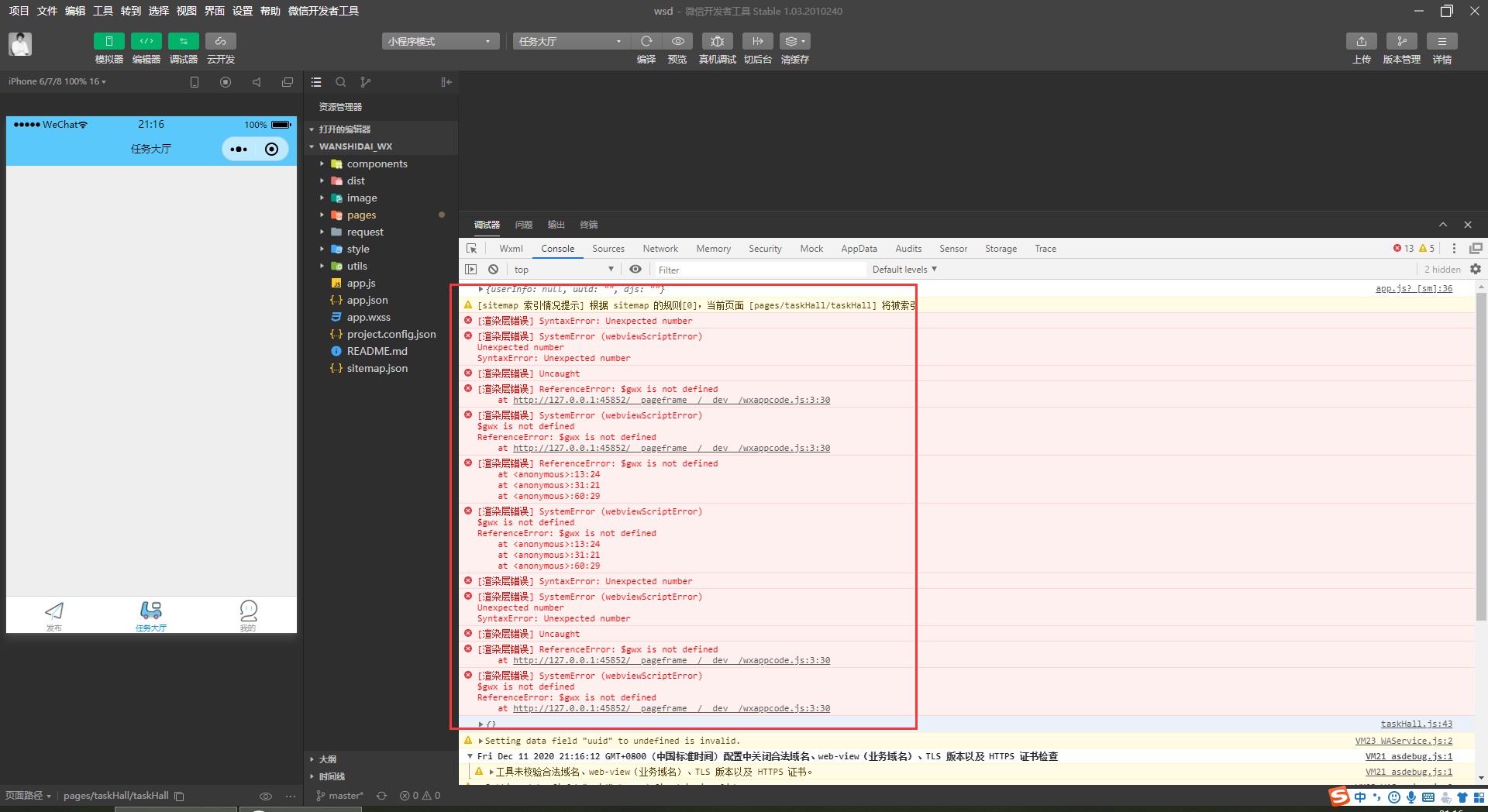
Task: Open the README.md file
Action: point(377,351)
